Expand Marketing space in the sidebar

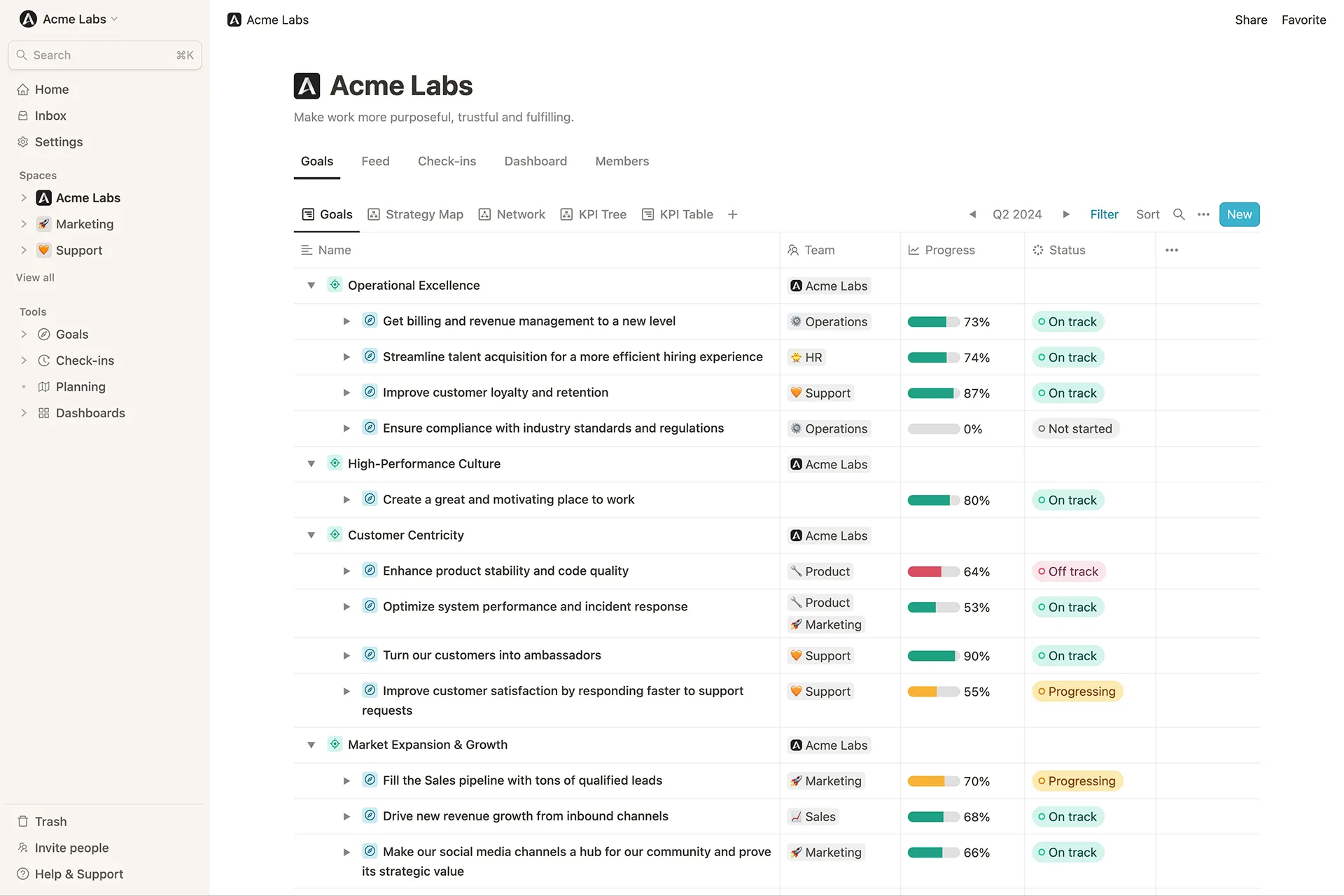pyautogui.click(x=24, y=224)
